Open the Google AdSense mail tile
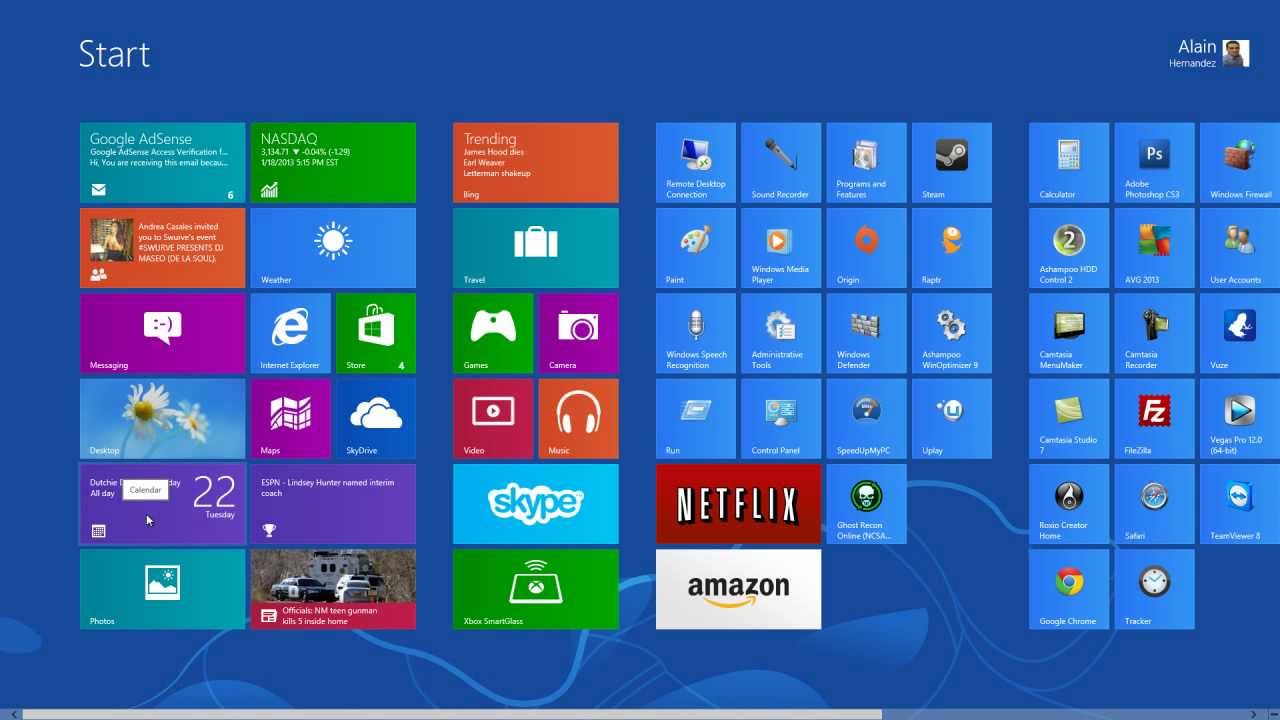Screen dimensions: 1280x720 point(163,163)
